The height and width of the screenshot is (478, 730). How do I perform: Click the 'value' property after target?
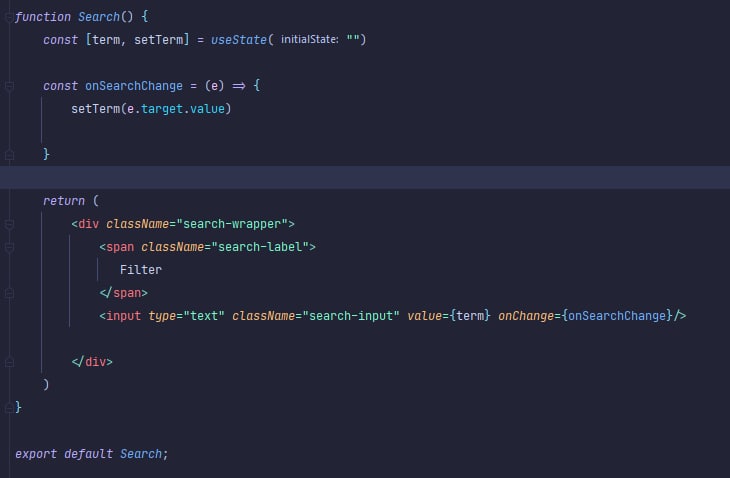coord(207,109)
